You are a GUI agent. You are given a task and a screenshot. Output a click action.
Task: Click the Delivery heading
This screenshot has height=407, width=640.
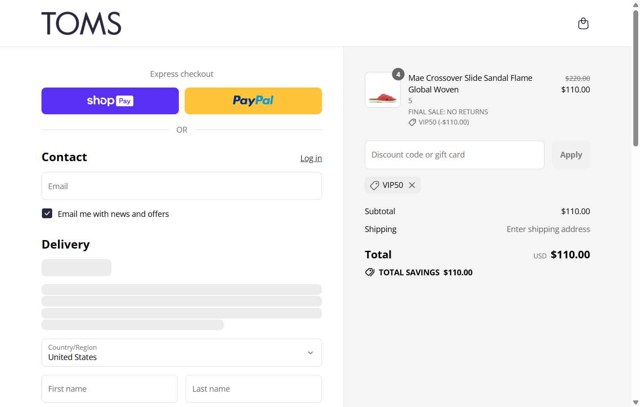[66, 245]
